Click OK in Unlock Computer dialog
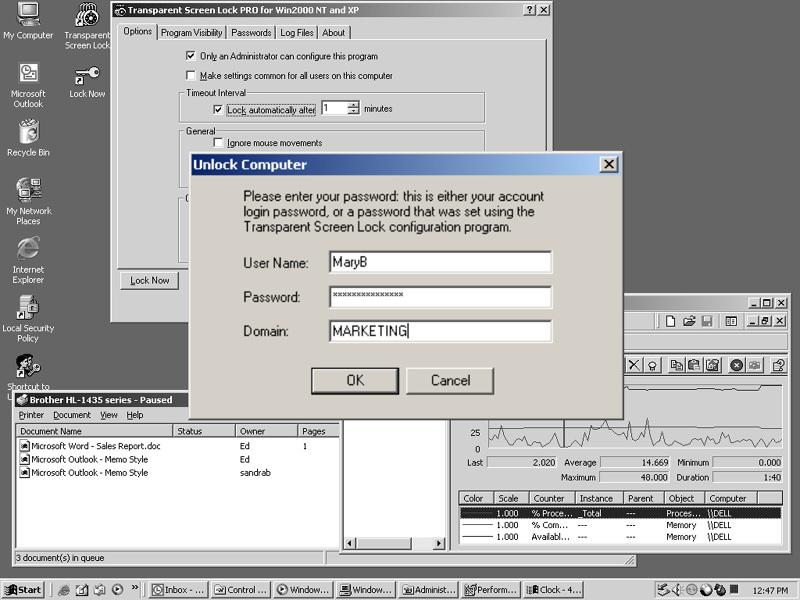The image size is (800, 600). tap(355, 381)
